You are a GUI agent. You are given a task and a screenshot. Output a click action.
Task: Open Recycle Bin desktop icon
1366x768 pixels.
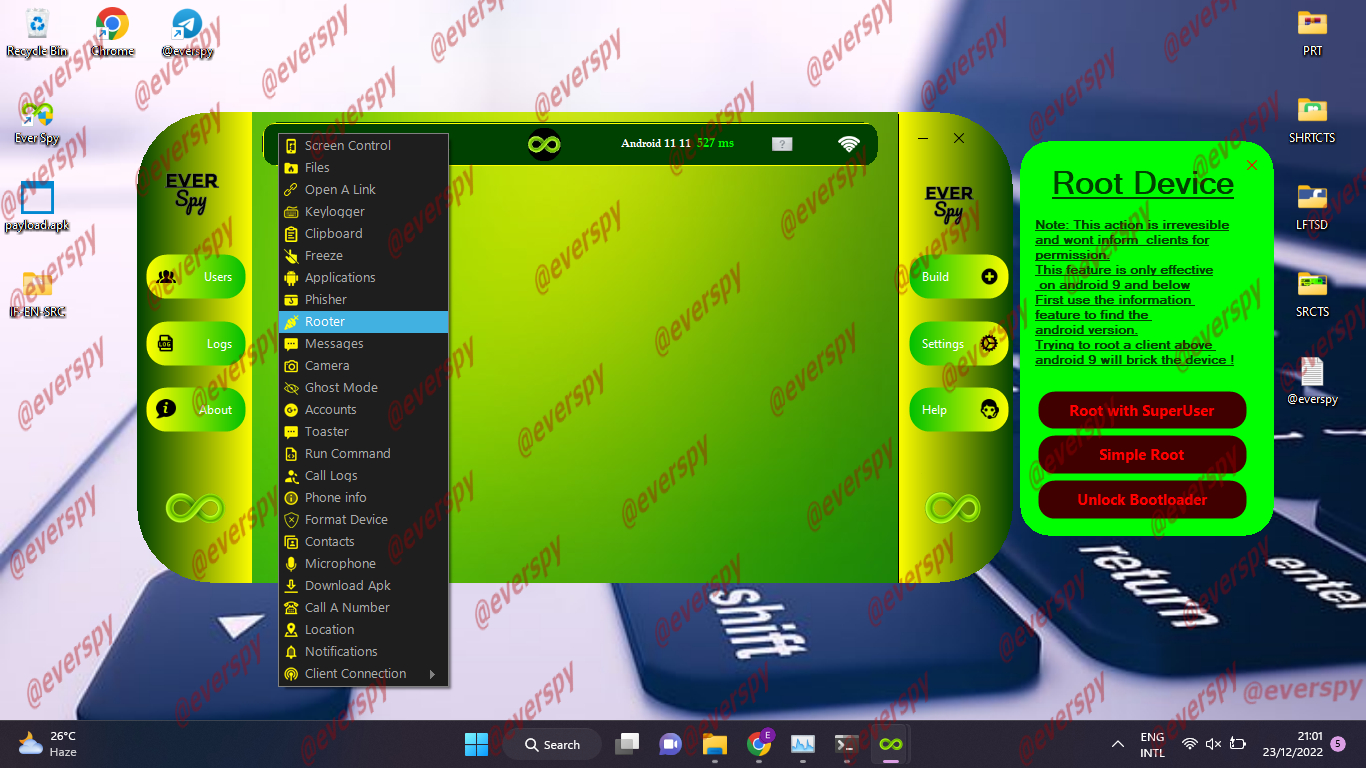click(x=37, y=33)
